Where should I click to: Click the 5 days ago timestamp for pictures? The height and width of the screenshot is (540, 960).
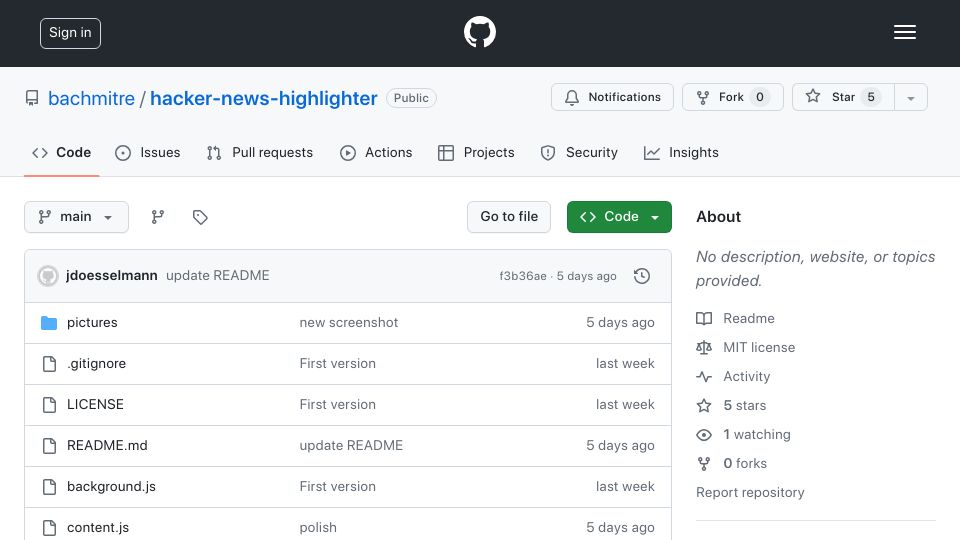620,323
